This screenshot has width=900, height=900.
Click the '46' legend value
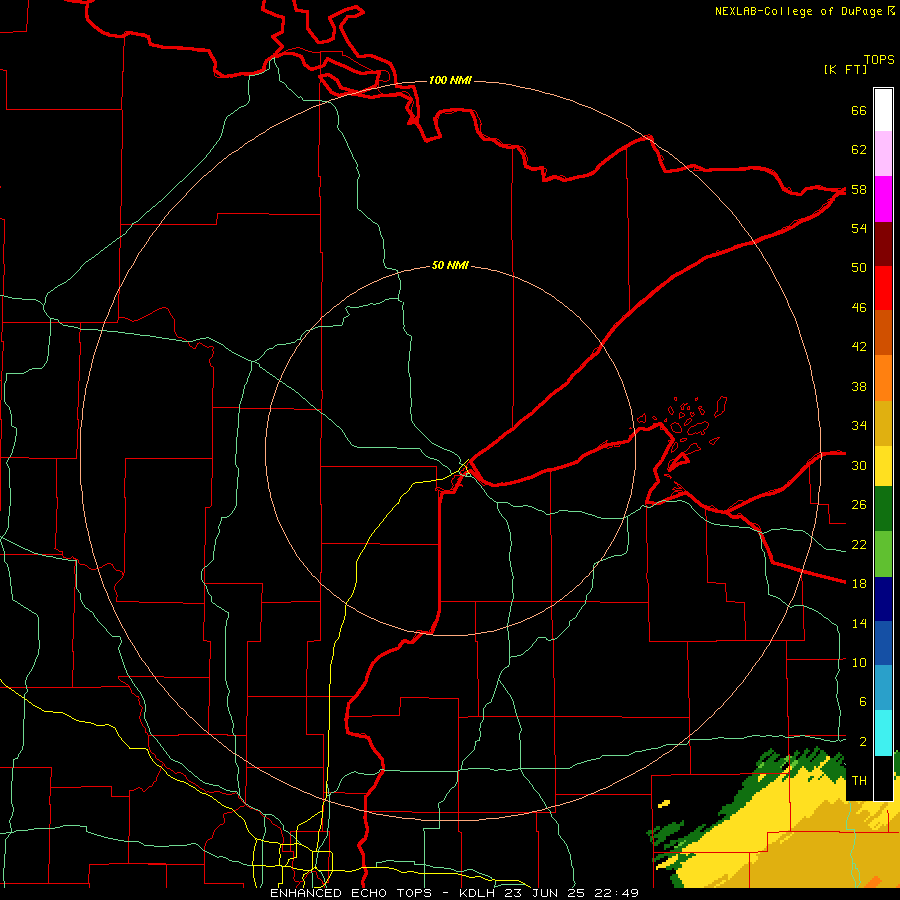click(x=859, y=308)
